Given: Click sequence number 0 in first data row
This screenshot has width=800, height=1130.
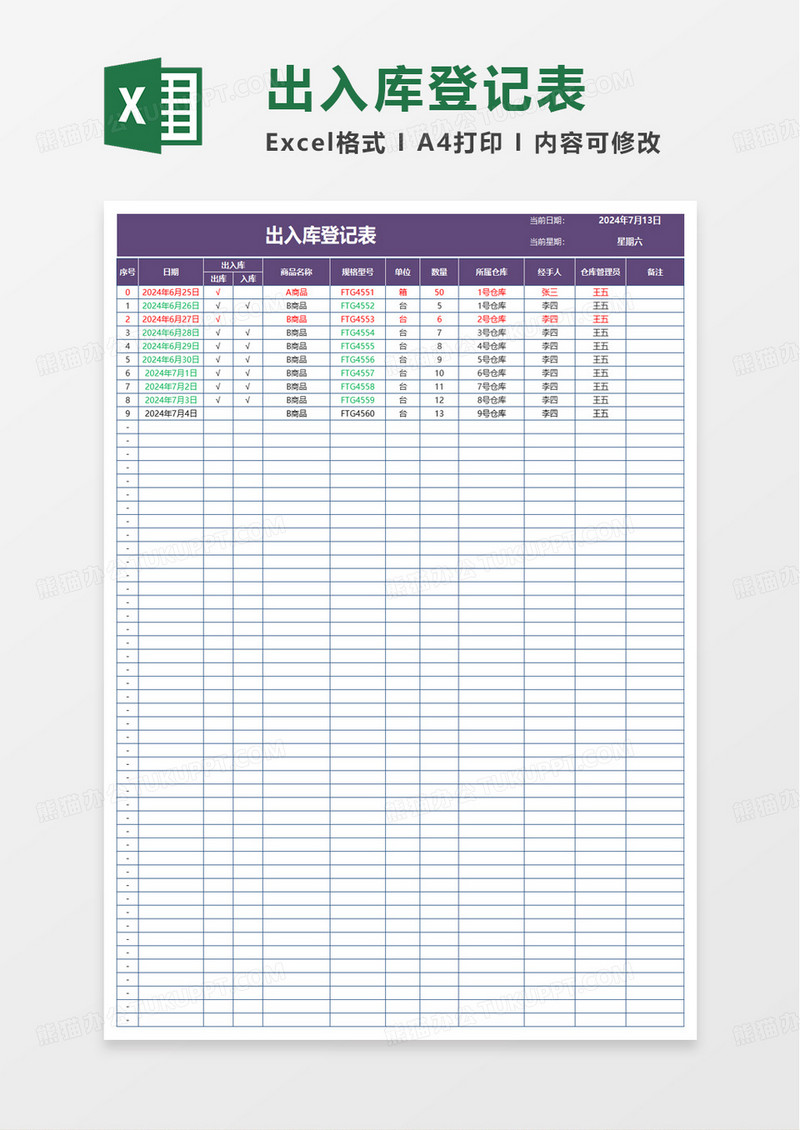Looking at the screenshot, I should coord(128,293).
